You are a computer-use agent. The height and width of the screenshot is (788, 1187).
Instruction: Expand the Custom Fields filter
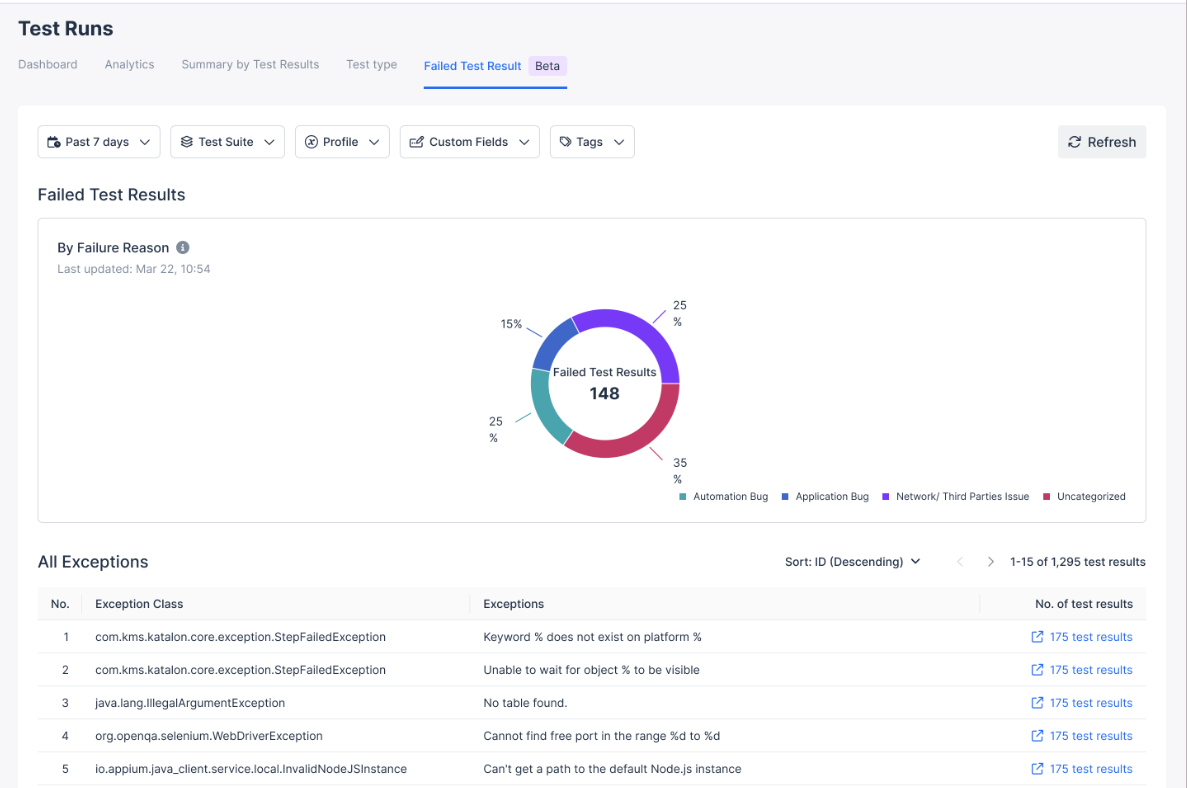click(469, 142)
